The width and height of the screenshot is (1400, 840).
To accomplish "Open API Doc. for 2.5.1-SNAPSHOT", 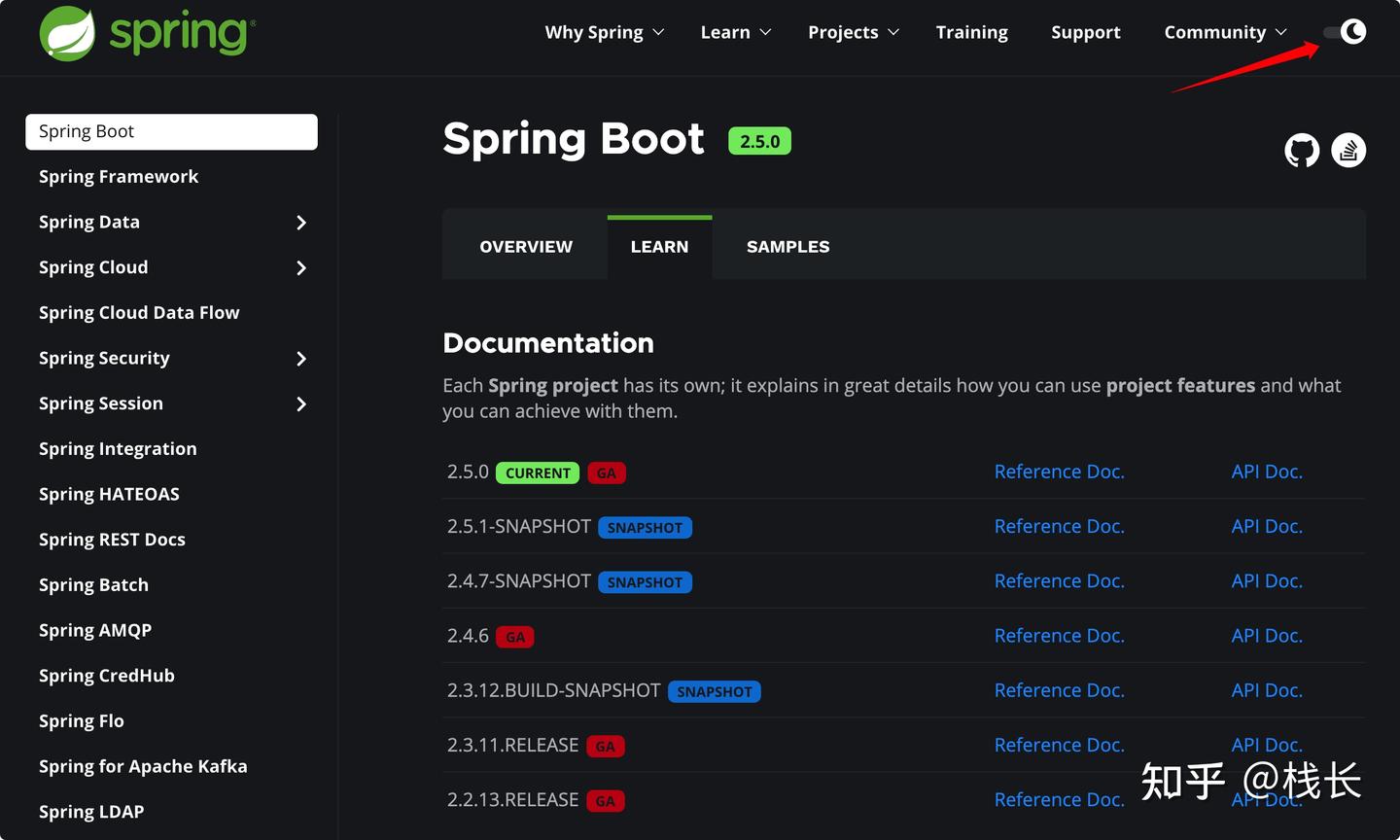I will (1267, 526).
